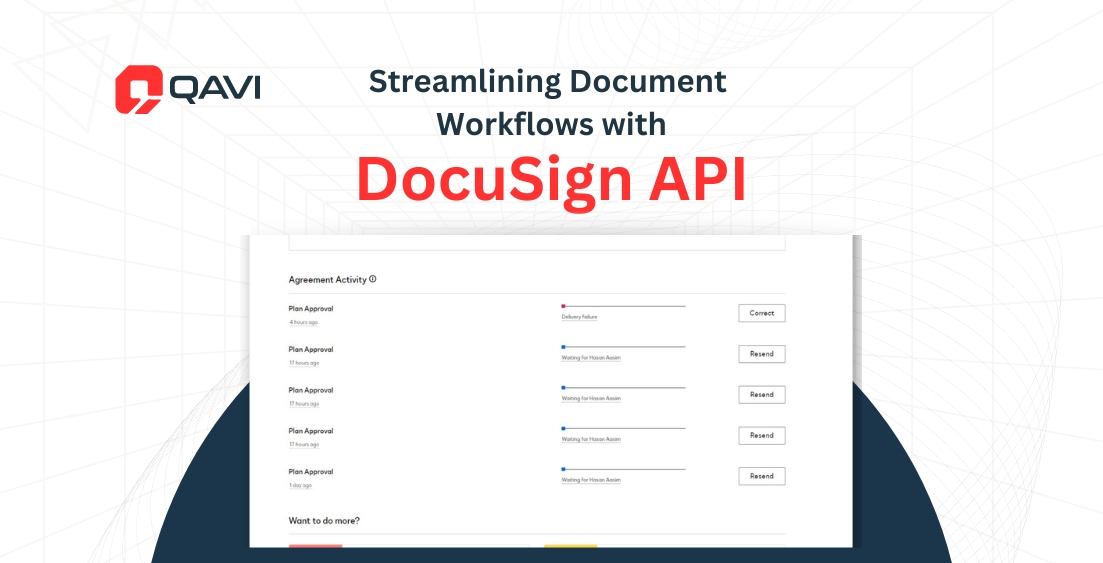Open the Plan Approval sent 4 hours ago

[310, 308]
